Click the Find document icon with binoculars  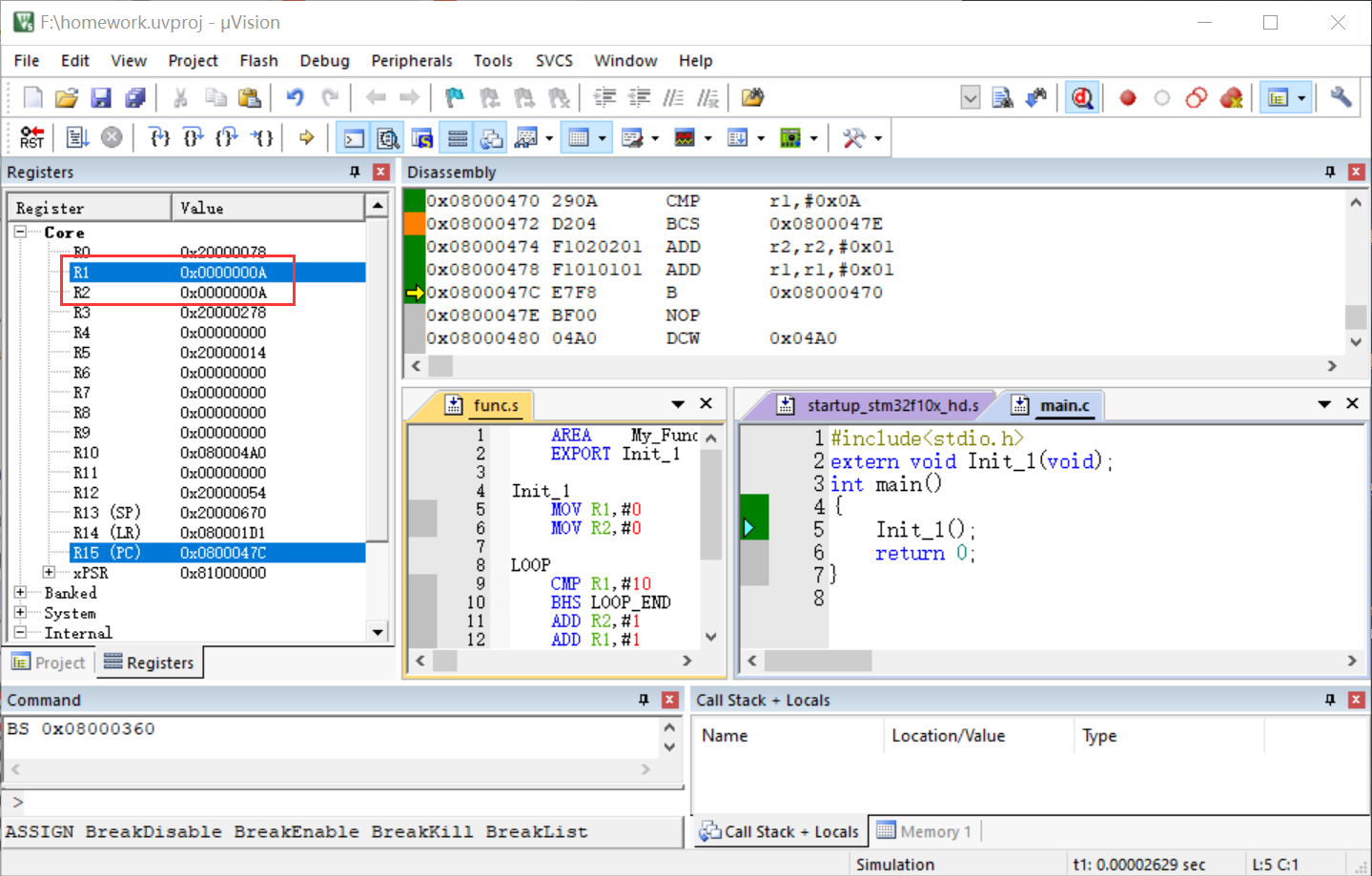(x=1002, y=97)
